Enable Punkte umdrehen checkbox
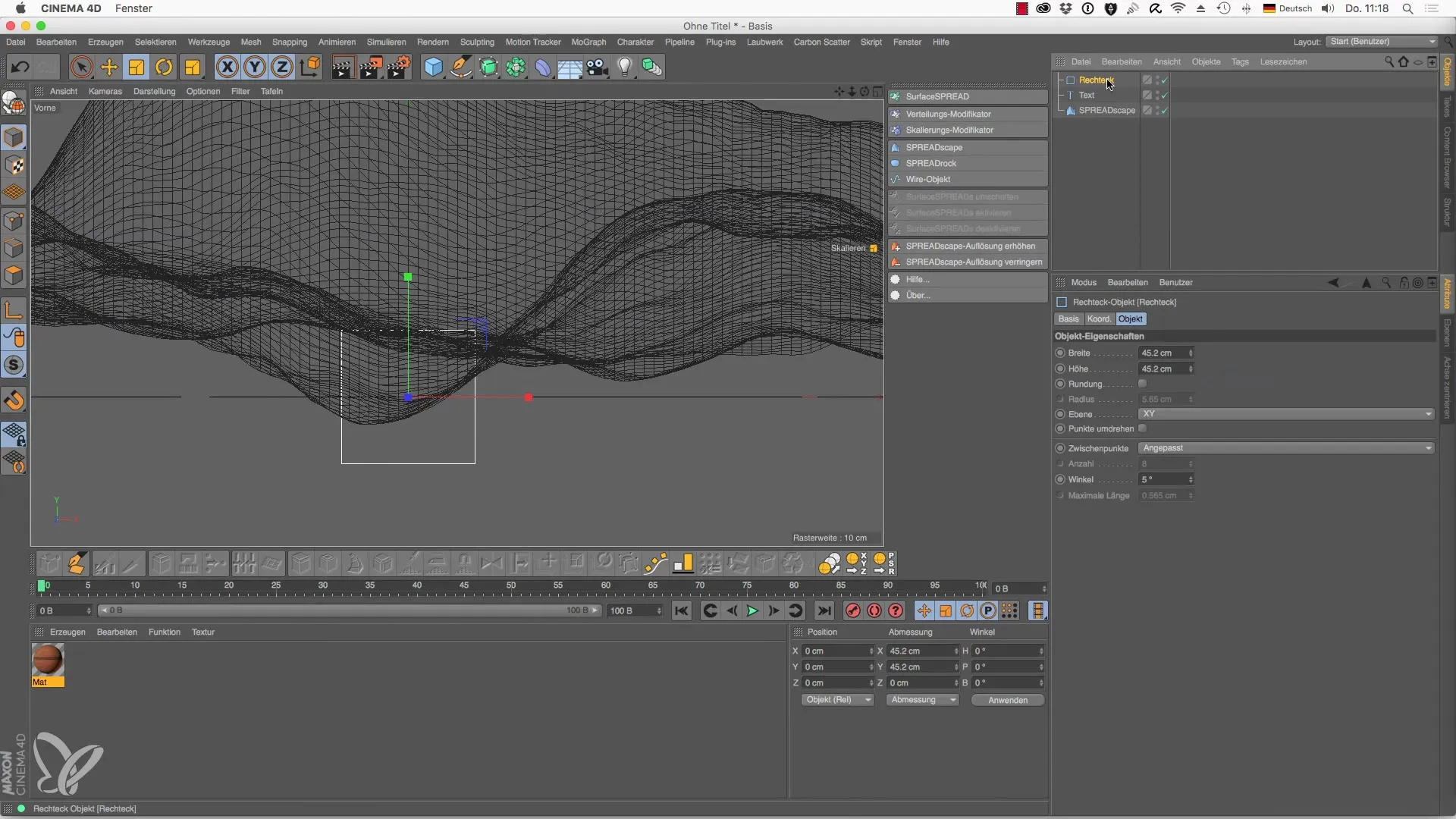1456x819 pixels. [1142, 428]
